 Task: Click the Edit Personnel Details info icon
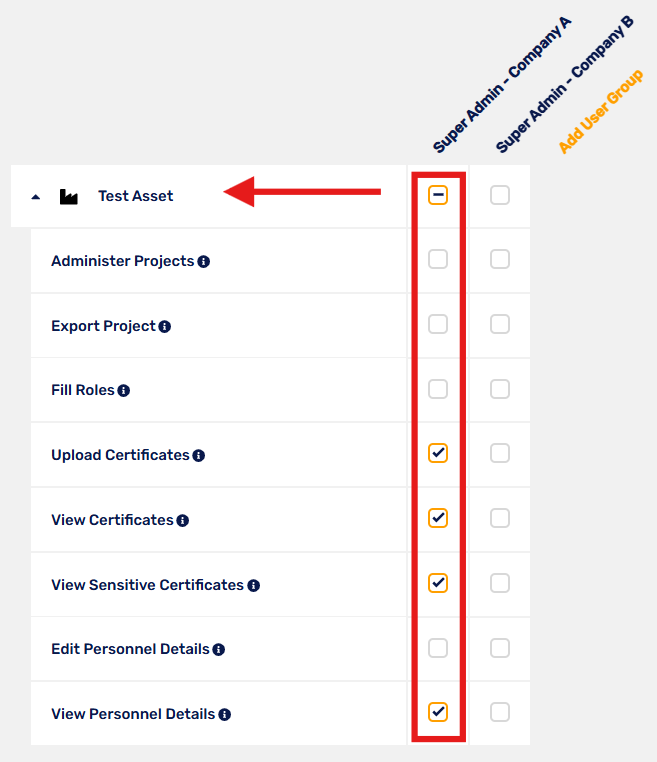tap(219, 650)
